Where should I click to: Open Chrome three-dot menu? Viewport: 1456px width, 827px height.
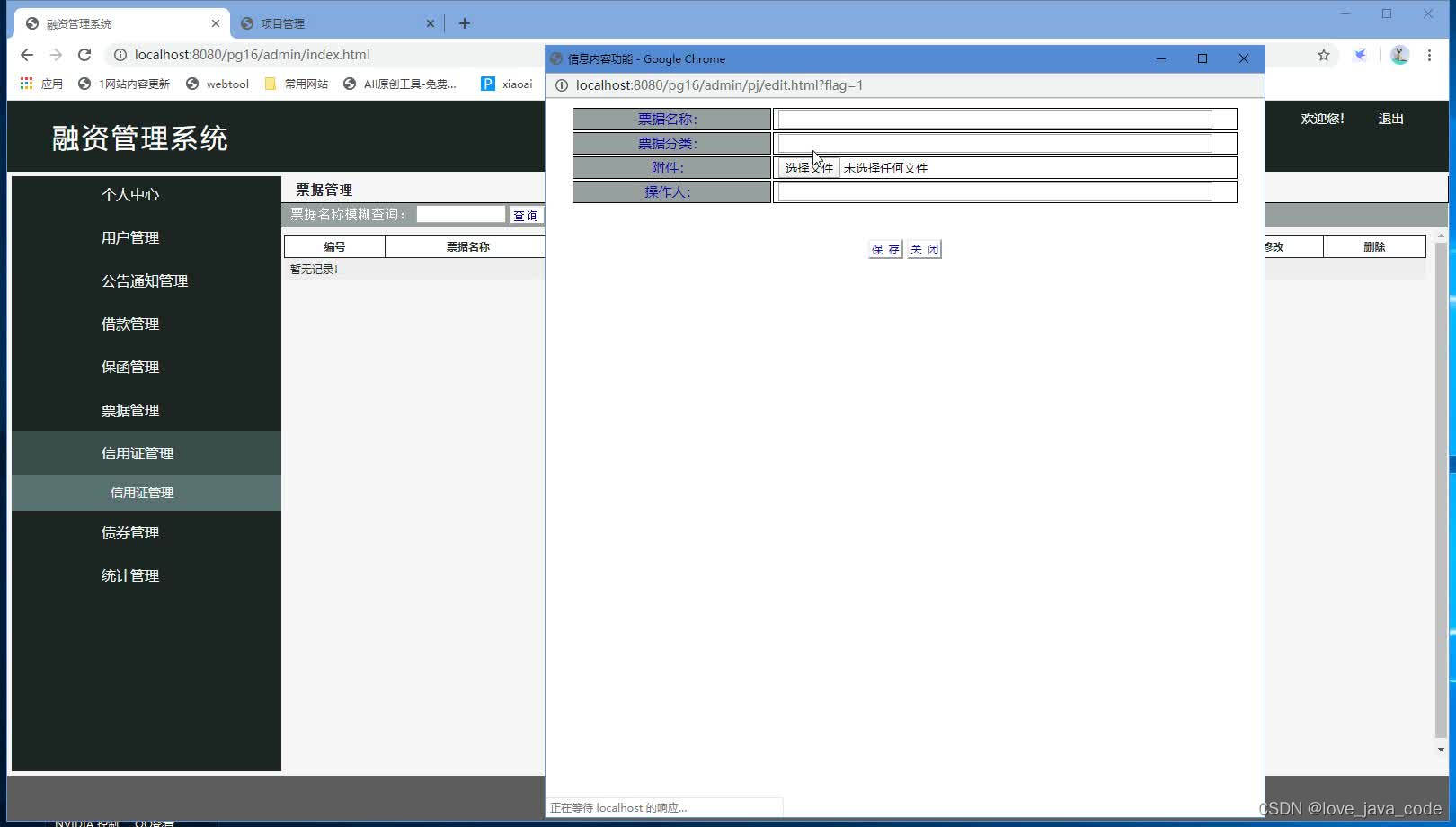pyautogui.click(x=1429, y=55)
